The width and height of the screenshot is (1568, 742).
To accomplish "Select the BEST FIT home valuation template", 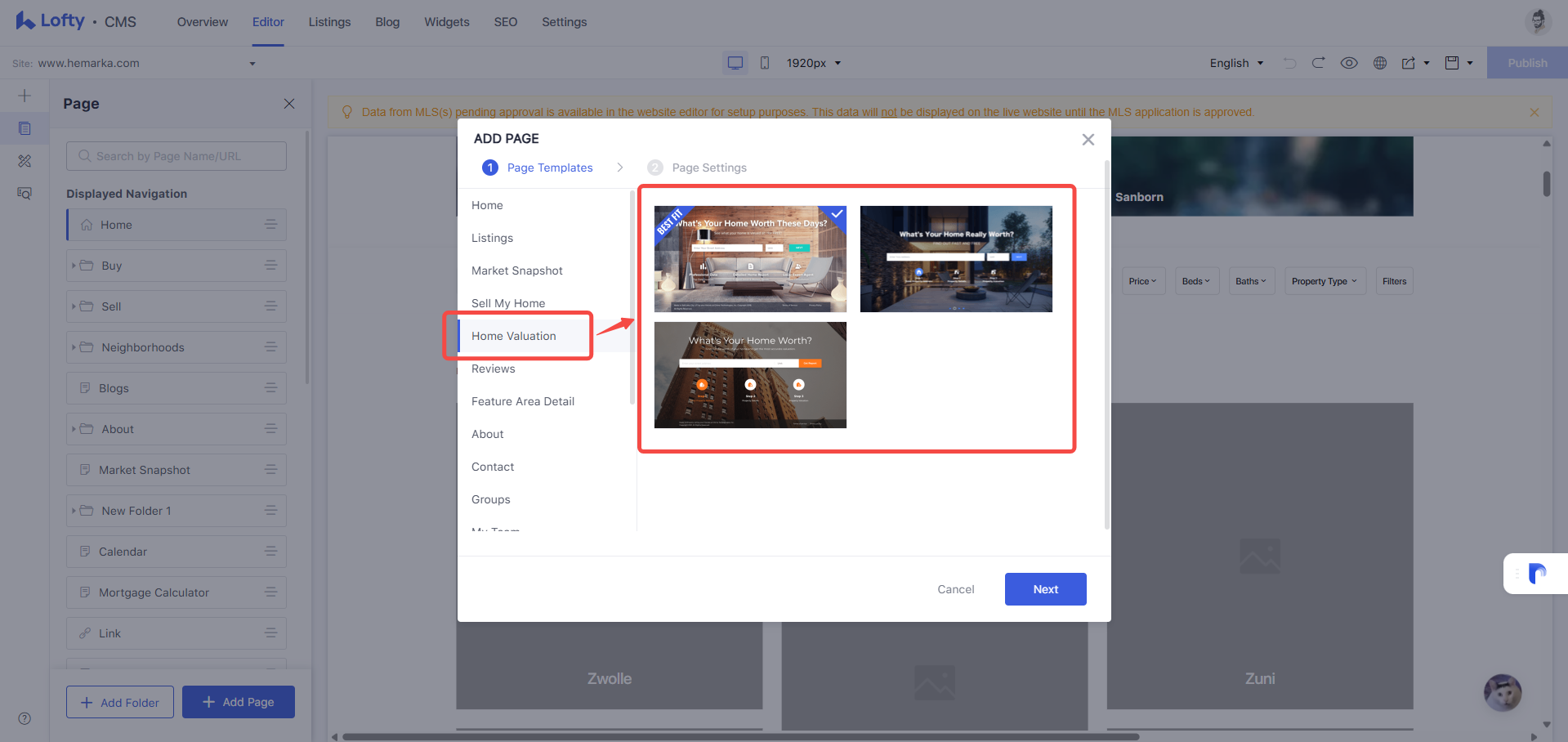I will click(x=750, y=259).
